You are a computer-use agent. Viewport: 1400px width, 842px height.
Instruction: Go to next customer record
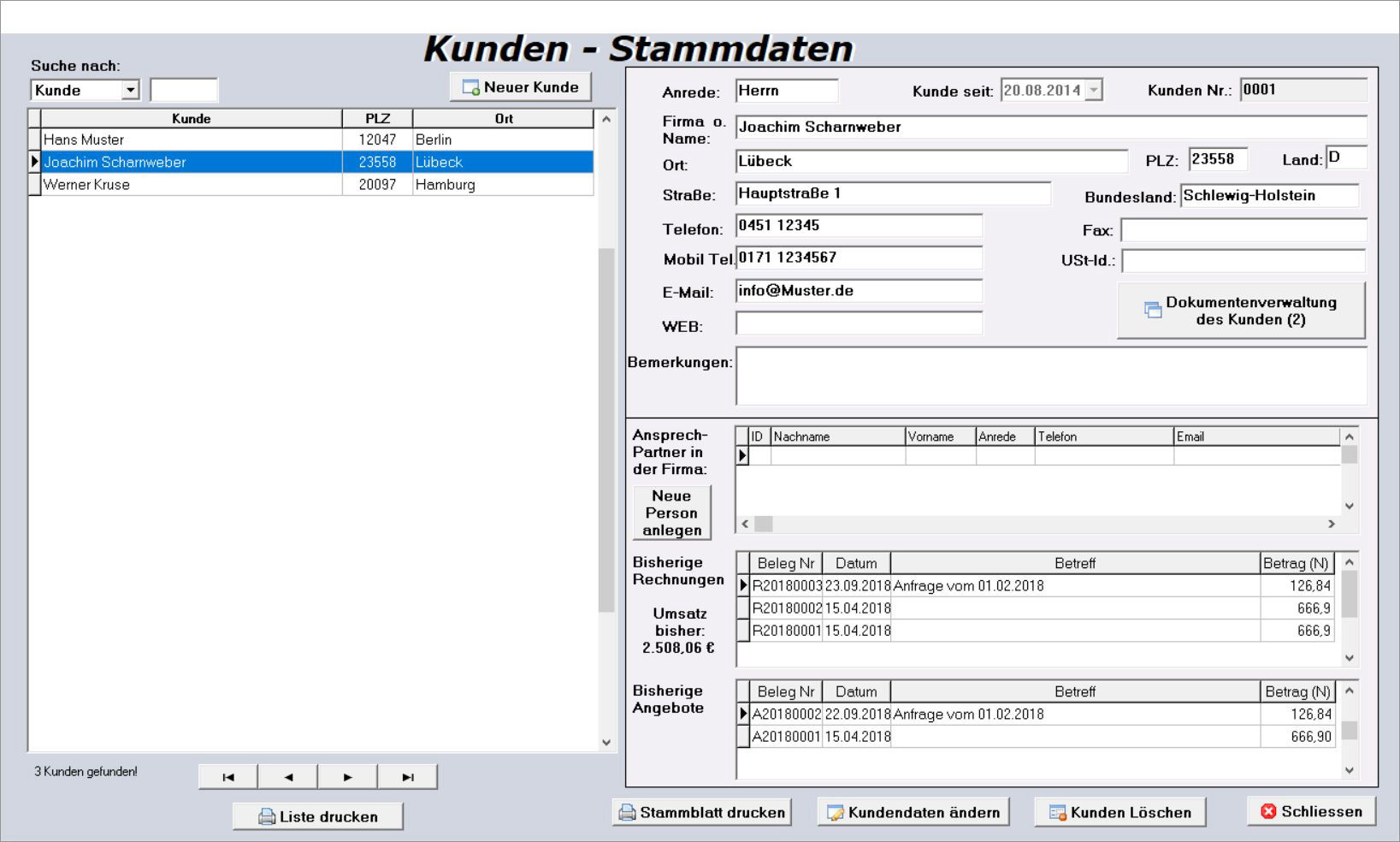point(347,777)
